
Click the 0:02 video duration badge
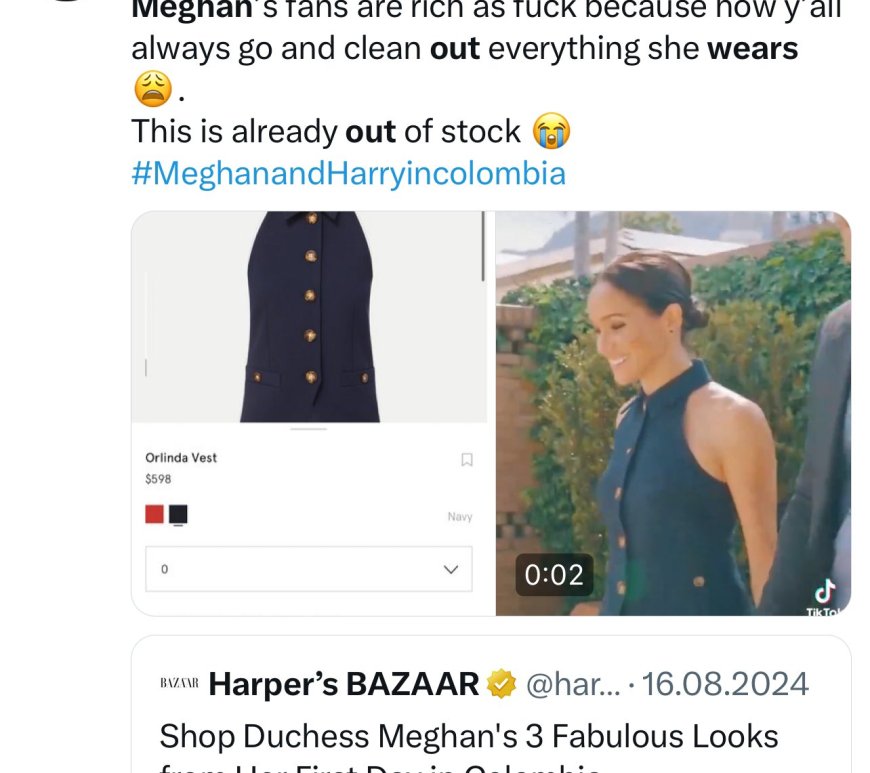554,575
